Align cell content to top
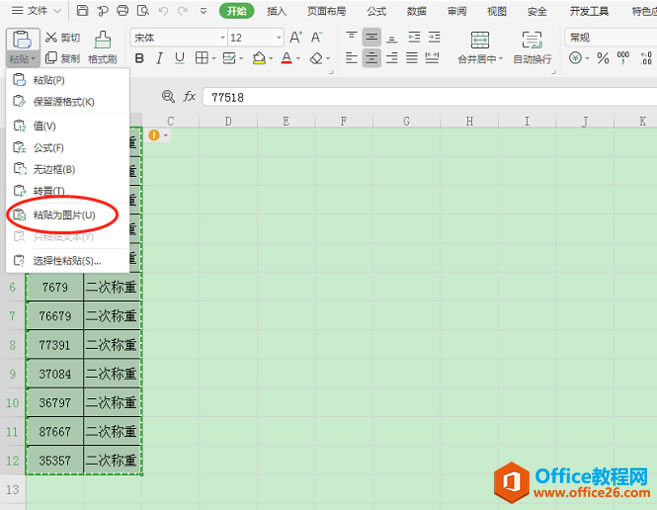 pos(352,37)
